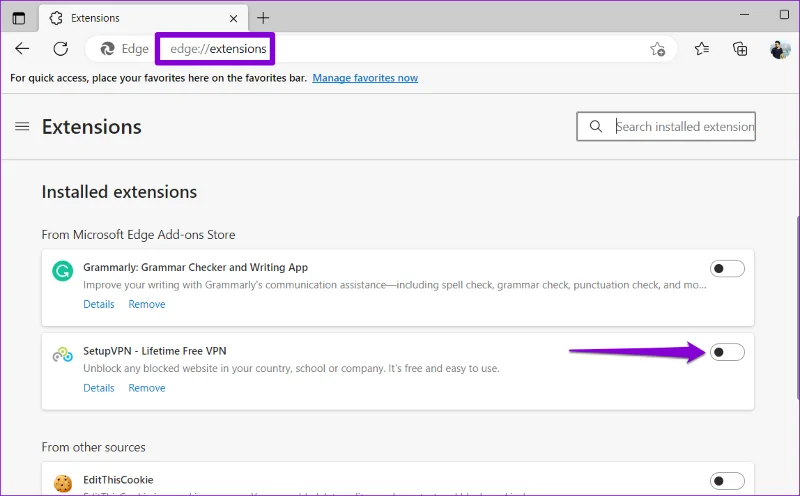Focus the Search installed extensions field

click(666, 126)
